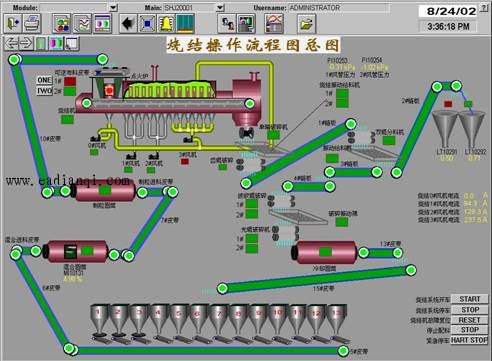Click the red 3# fan status indicator

pos(185,162)
